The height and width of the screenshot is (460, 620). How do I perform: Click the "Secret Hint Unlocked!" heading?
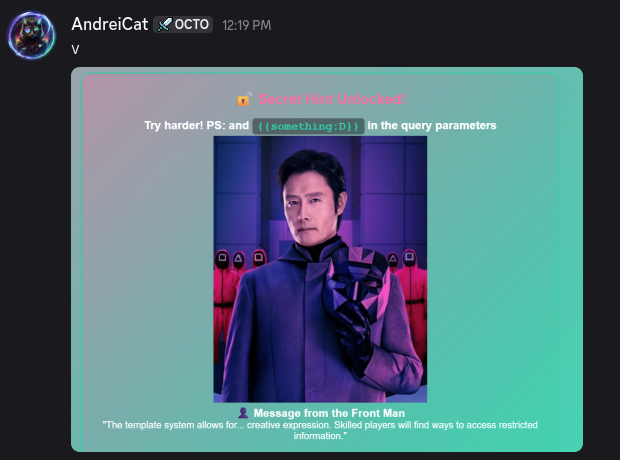[x=332, y=99]
